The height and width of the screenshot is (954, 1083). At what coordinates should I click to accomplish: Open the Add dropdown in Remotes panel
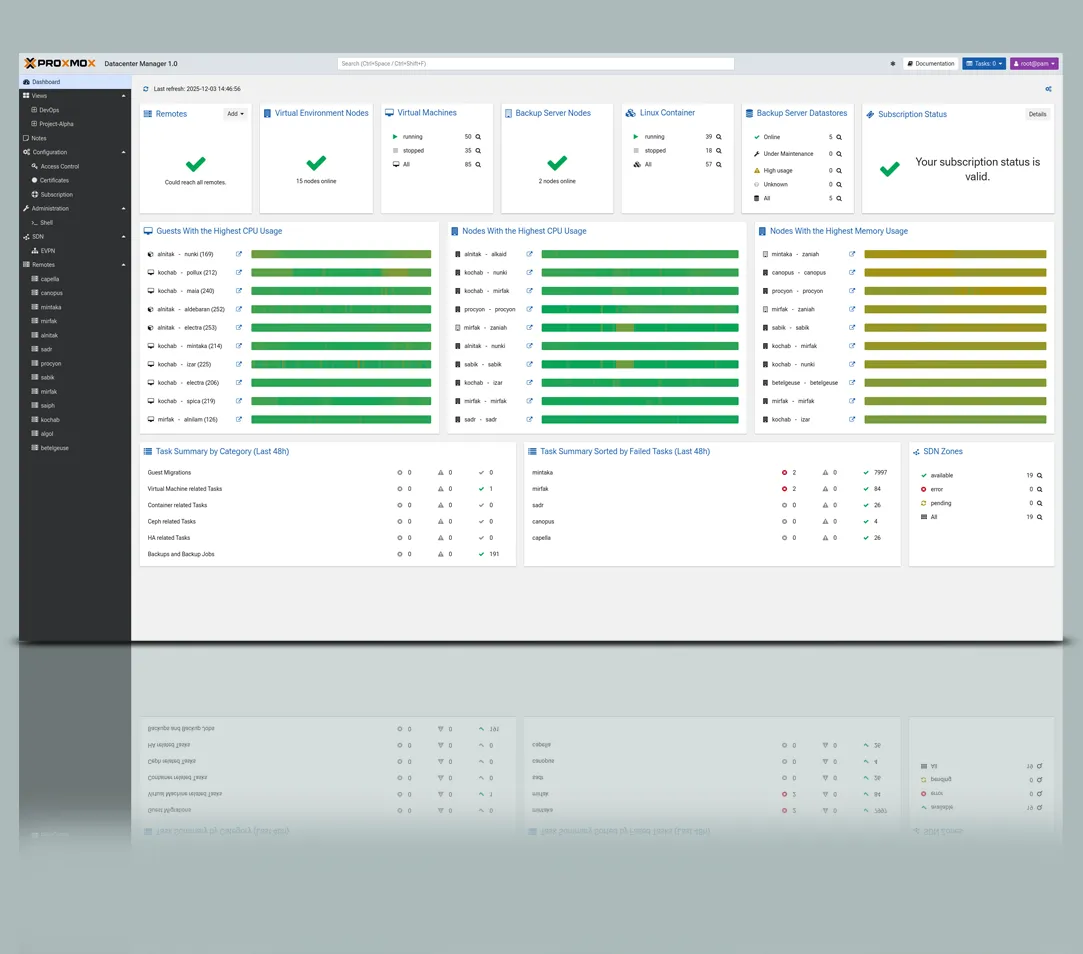click(x=235, y=114)
